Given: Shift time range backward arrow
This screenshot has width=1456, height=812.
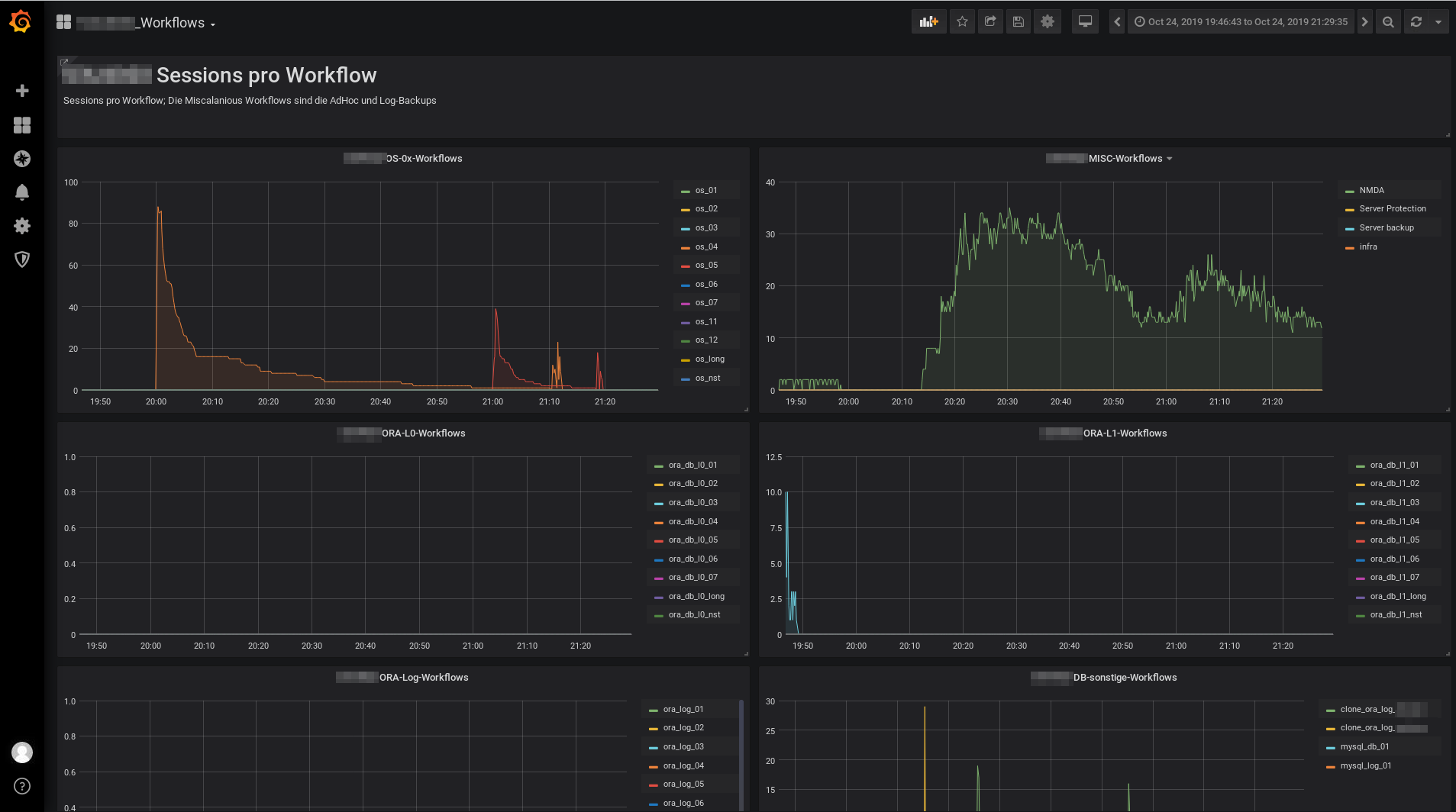Looking at the screenshot, I should coord(1117,22).
